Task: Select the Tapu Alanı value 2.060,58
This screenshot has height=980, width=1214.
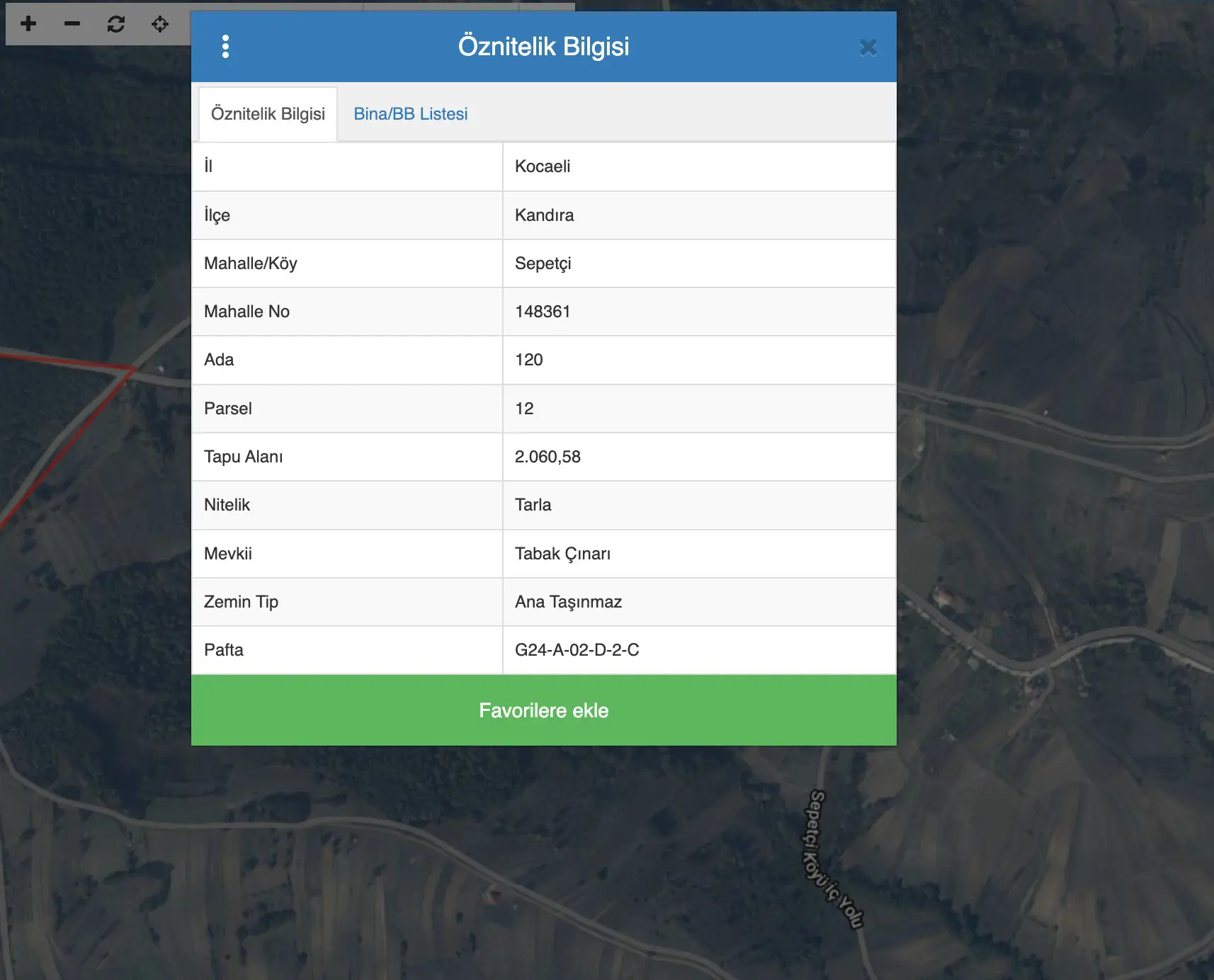Action: click(548, 457)
